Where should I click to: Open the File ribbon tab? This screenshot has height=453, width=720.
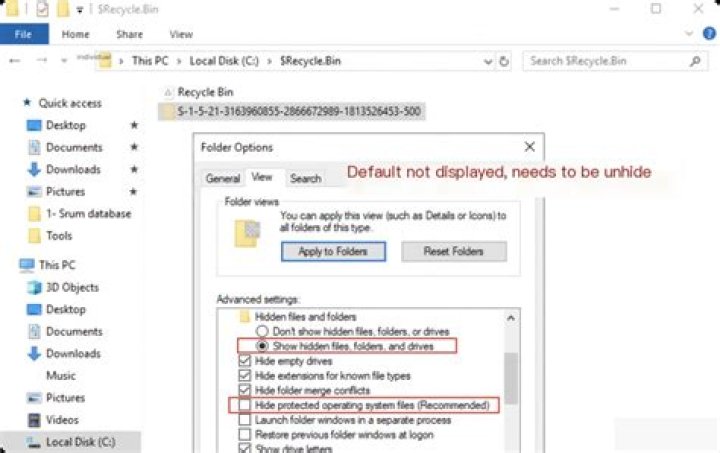click(24, 34)
